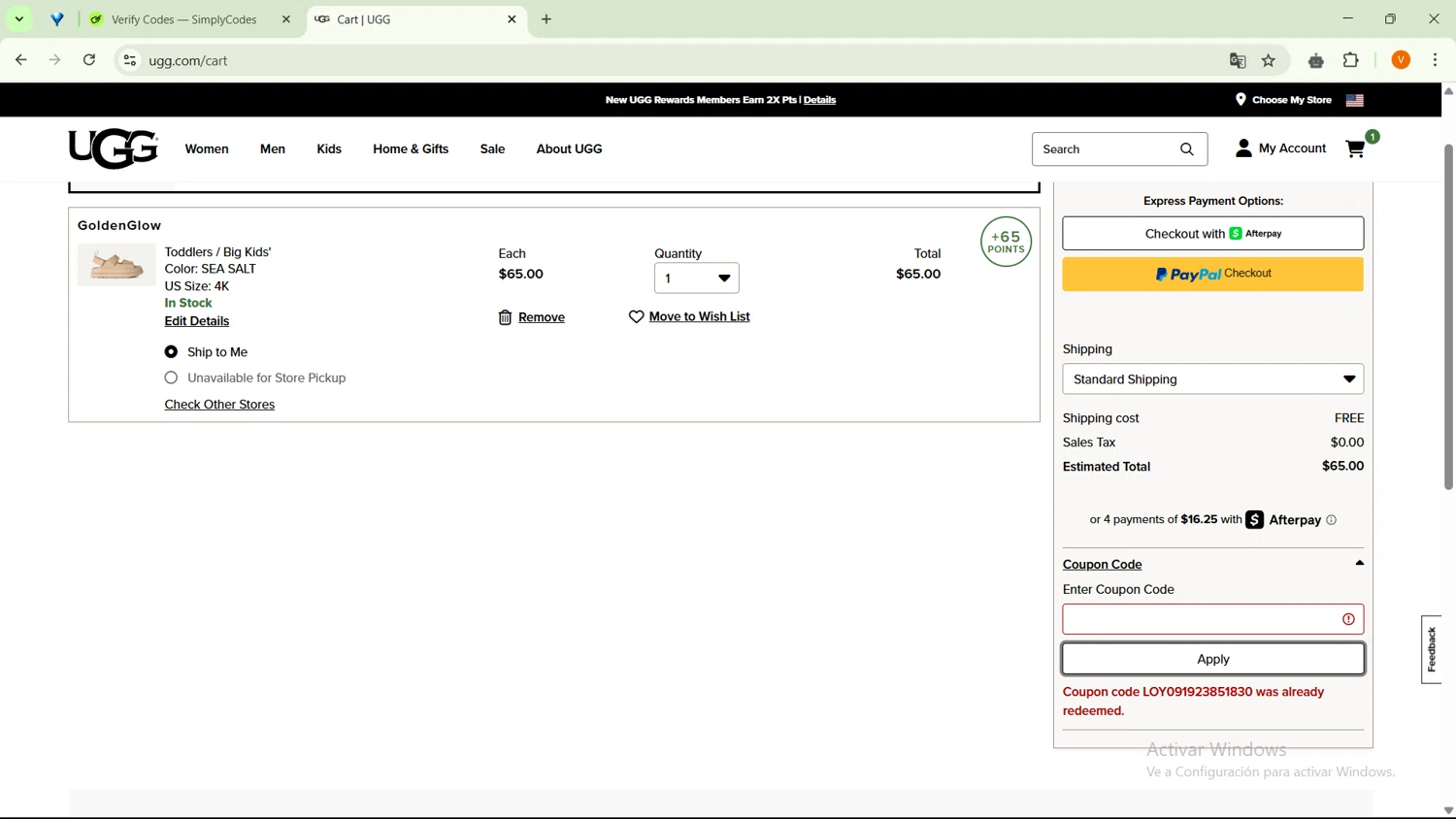Click the US flag country icon
This screenshot has width=1456, height=819.
pyautogui.click(x=1354, y=100)
